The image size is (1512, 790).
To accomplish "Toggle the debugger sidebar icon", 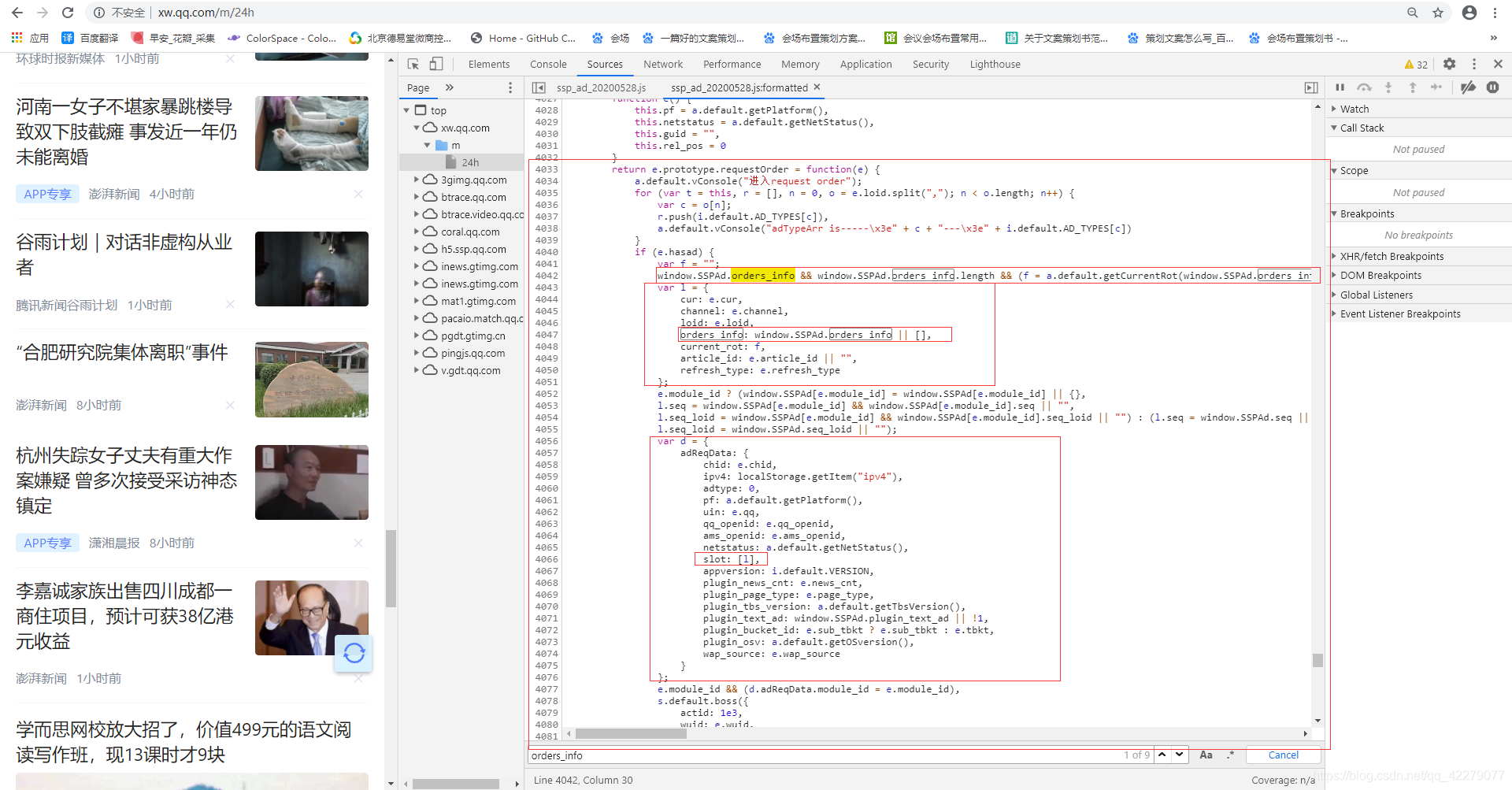I will (x=1311, y=87).
